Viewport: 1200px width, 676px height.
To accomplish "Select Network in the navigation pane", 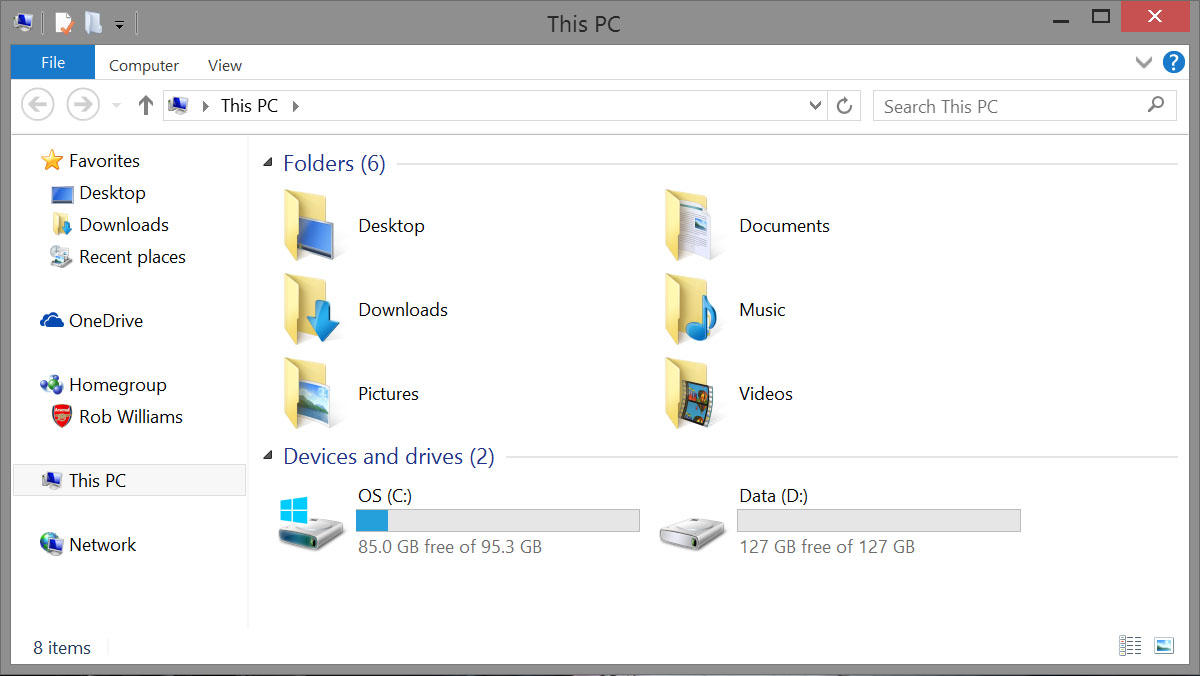I will [103, 545].
